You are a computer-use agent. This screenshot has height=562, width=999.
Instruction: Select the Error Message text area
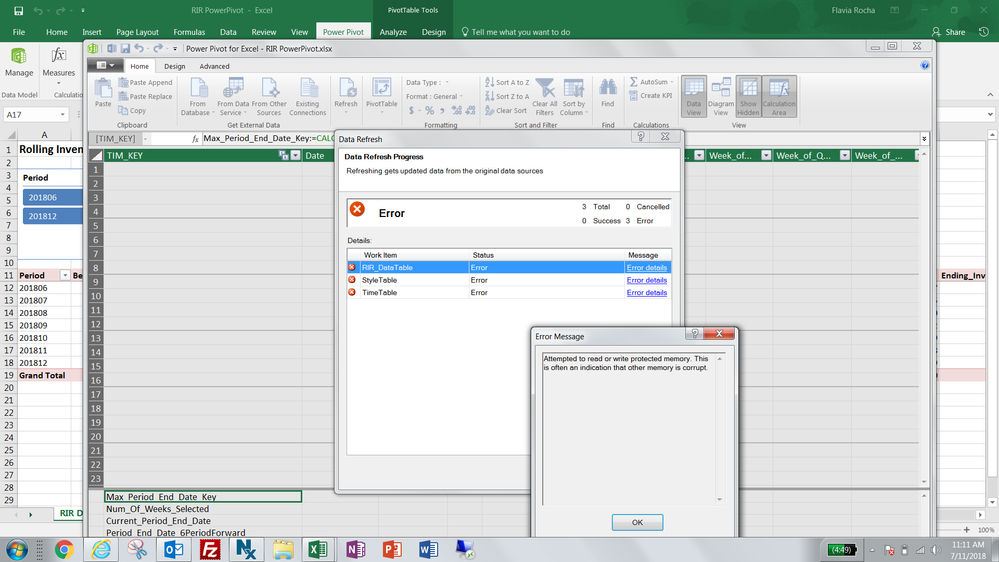633,428
